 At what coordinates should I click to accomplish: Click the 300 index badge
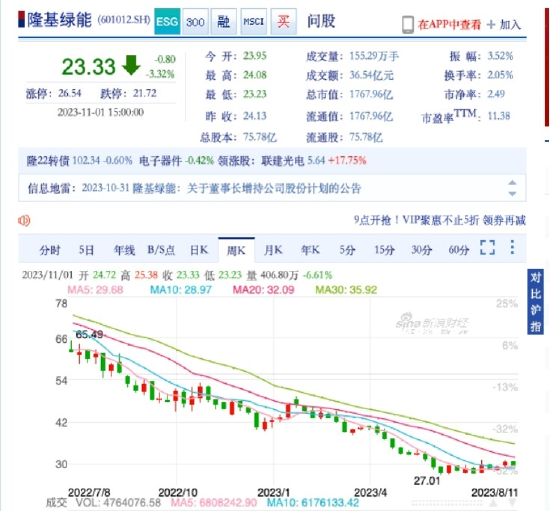(x=195, y=22)
